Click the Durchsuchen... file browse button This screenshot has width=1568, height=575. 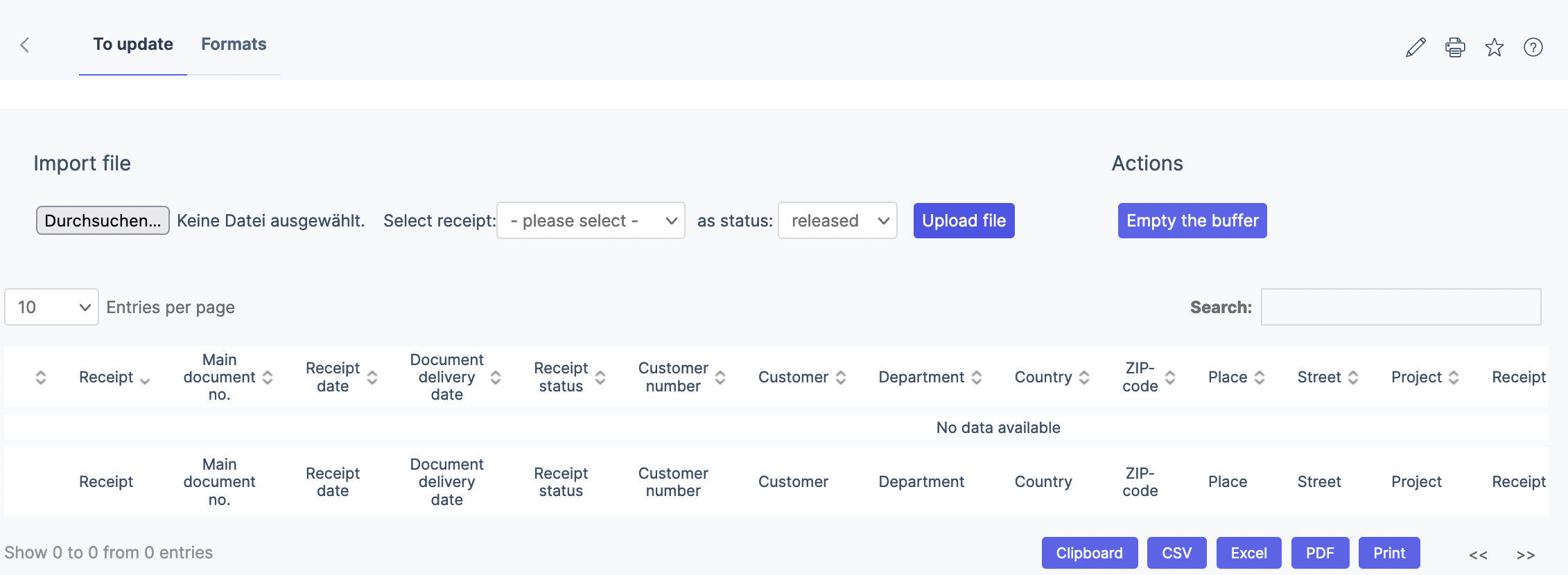[x=103, y=220]
